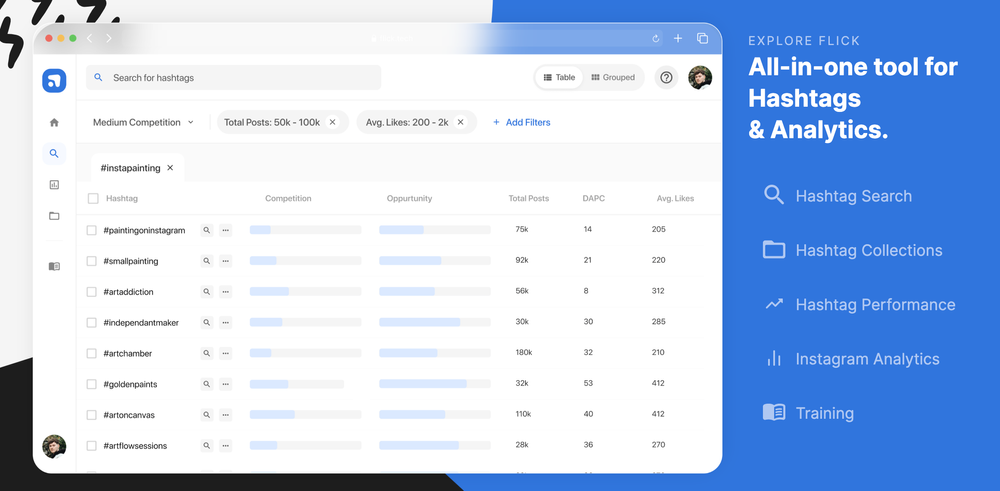
Task: Focus the Search for hashtags field
Action: pyautogui.click(x=233, y=78)
